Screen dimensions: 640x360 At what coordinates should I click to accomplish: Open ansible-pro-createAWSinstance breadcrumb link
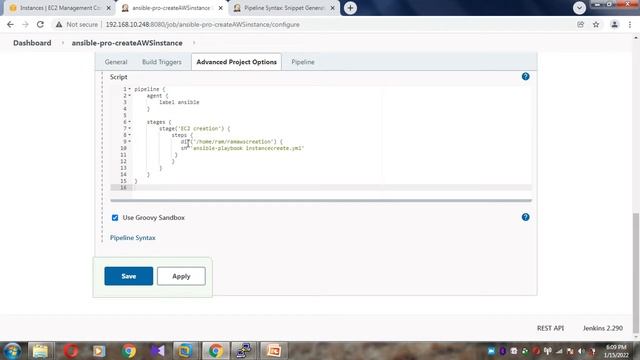click(x=127, y=43)
